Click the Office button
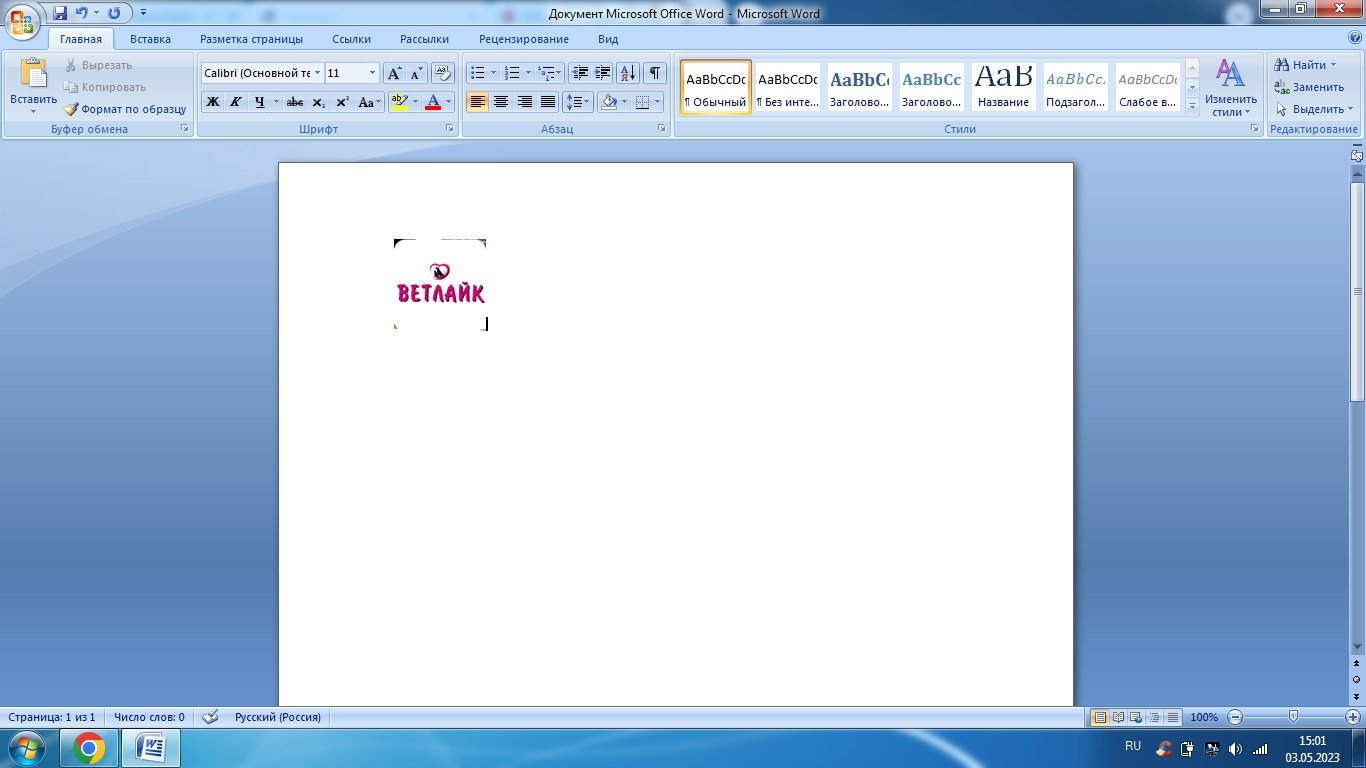 point(22,19)
